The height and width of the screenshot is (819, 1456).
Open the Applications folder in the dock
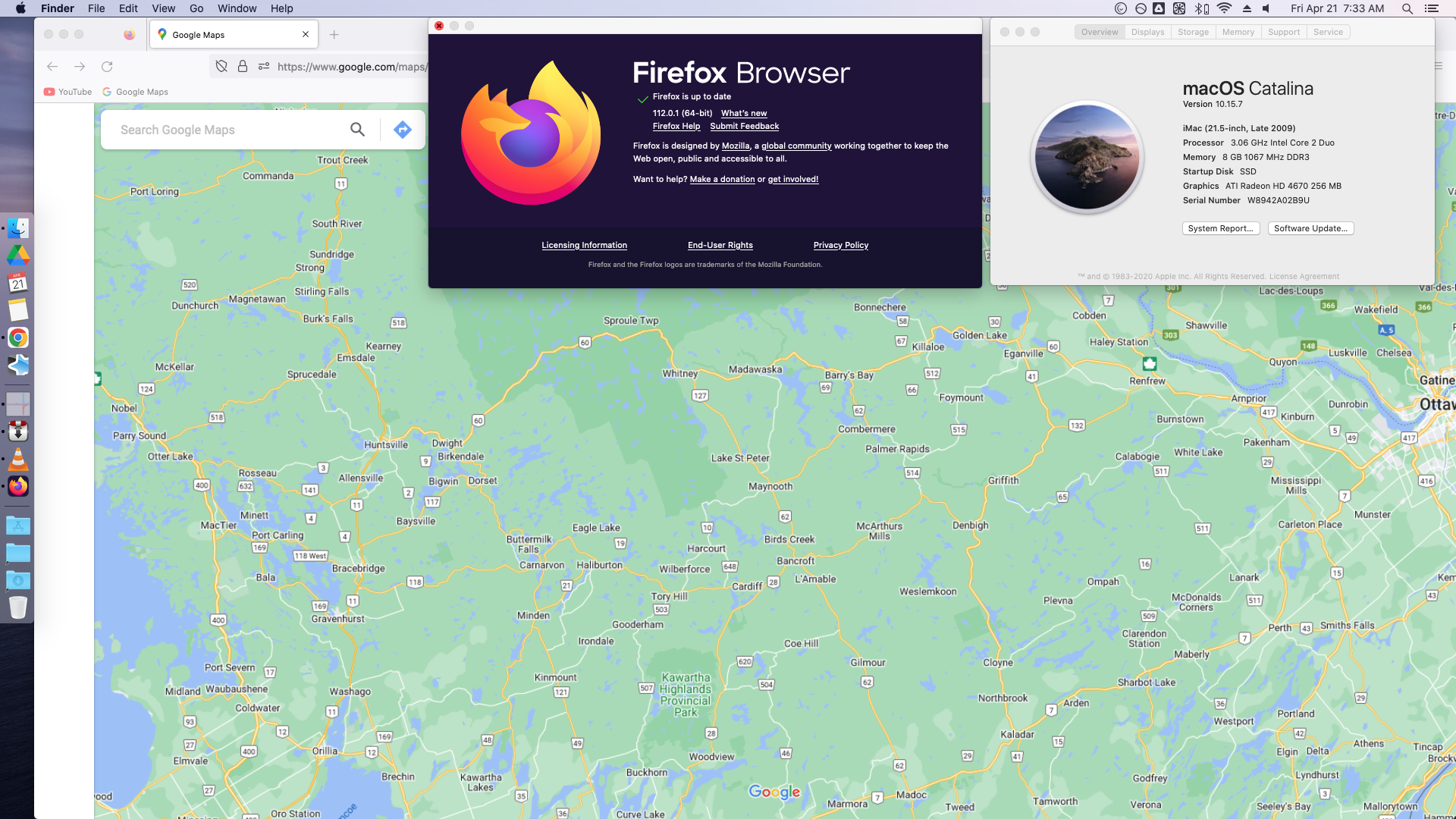[x=18, y=526]
